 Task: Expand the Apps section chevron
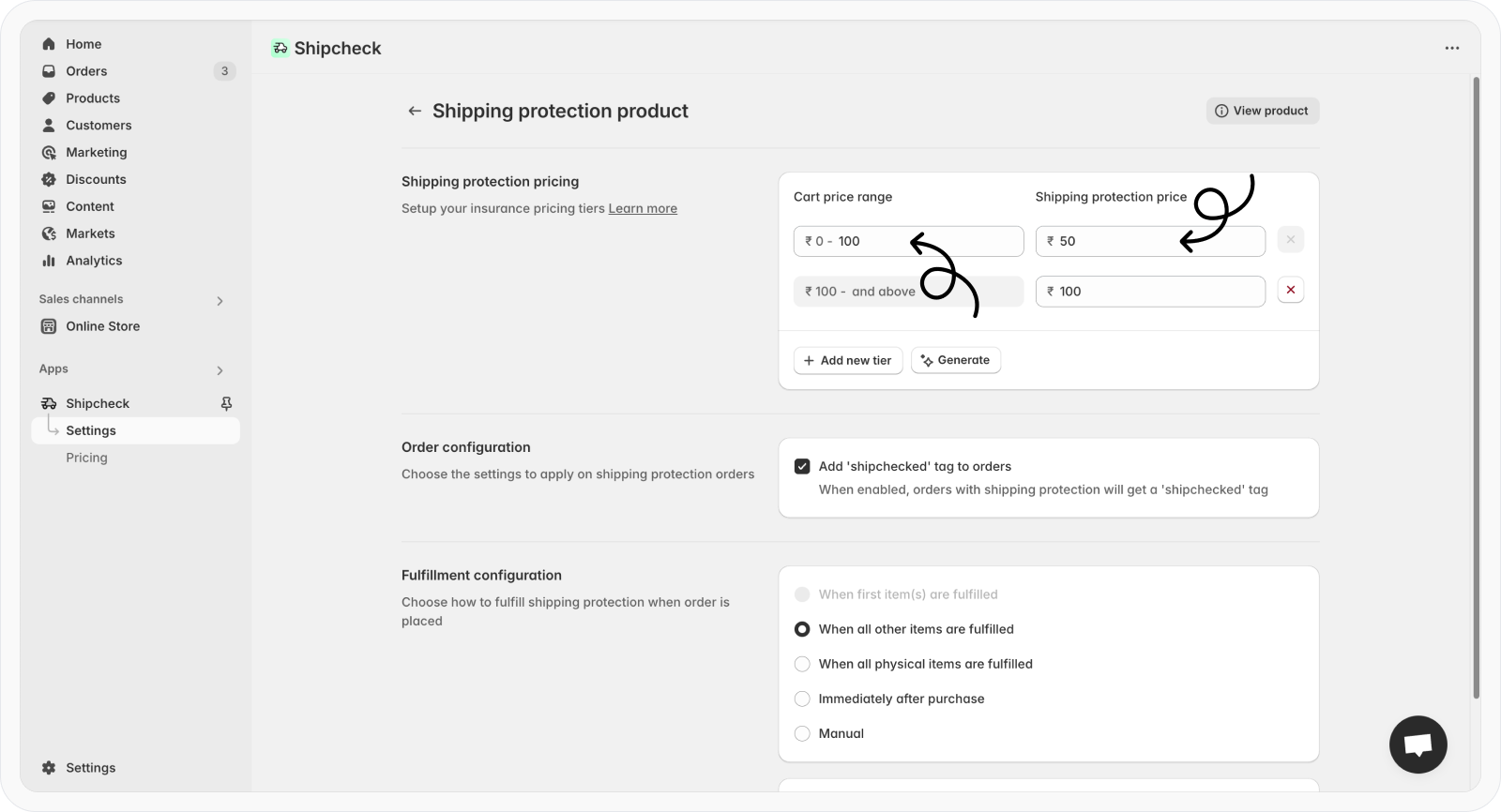coord(220,370)
